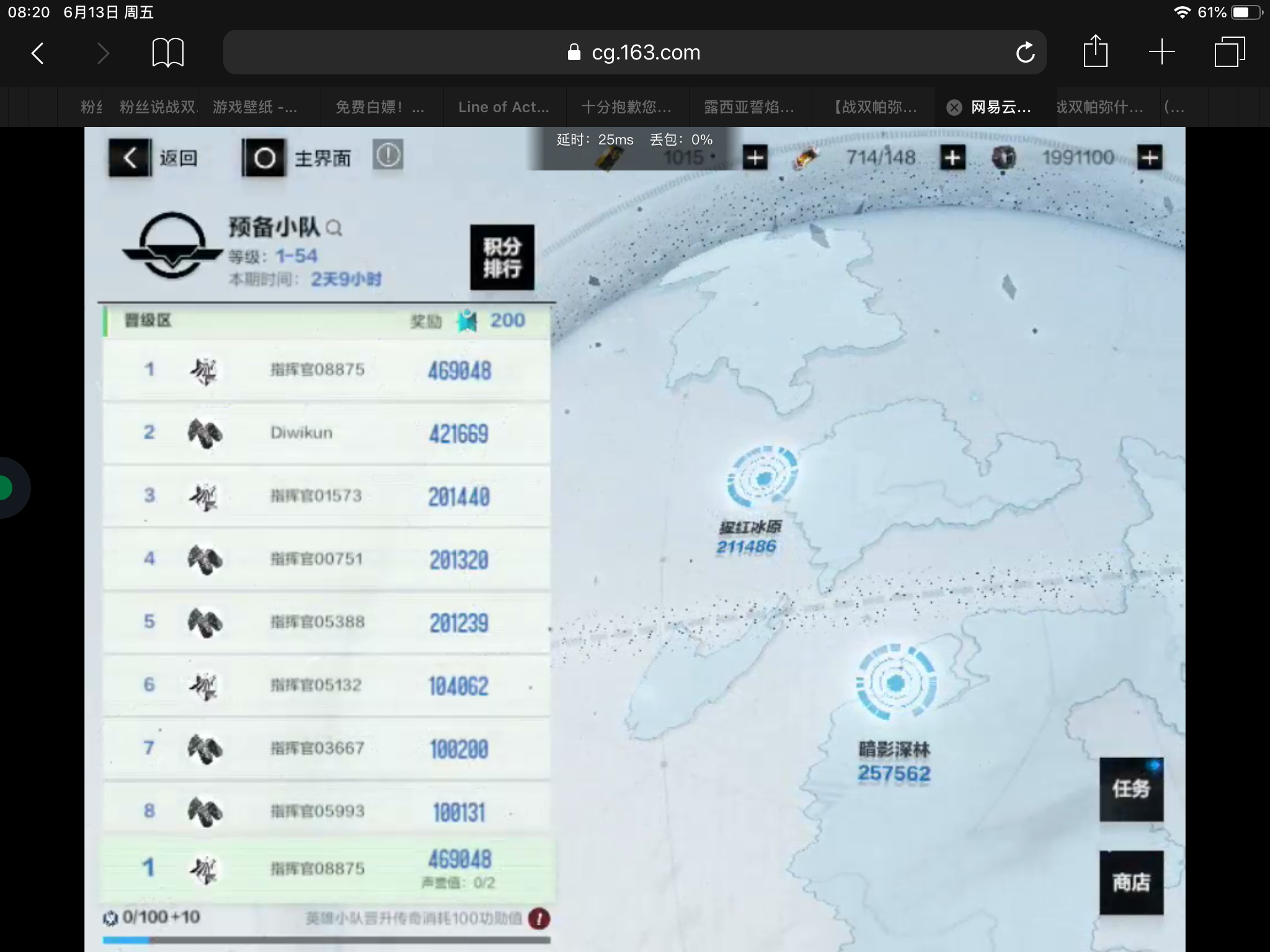Click the red alert icon bottom-left

point(539,919)
